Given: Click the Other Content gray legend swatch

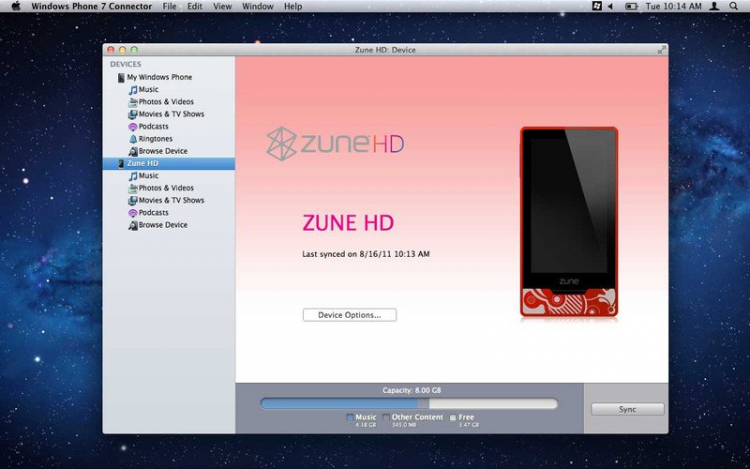Looking at the screenshot, I should pos(386,417).
